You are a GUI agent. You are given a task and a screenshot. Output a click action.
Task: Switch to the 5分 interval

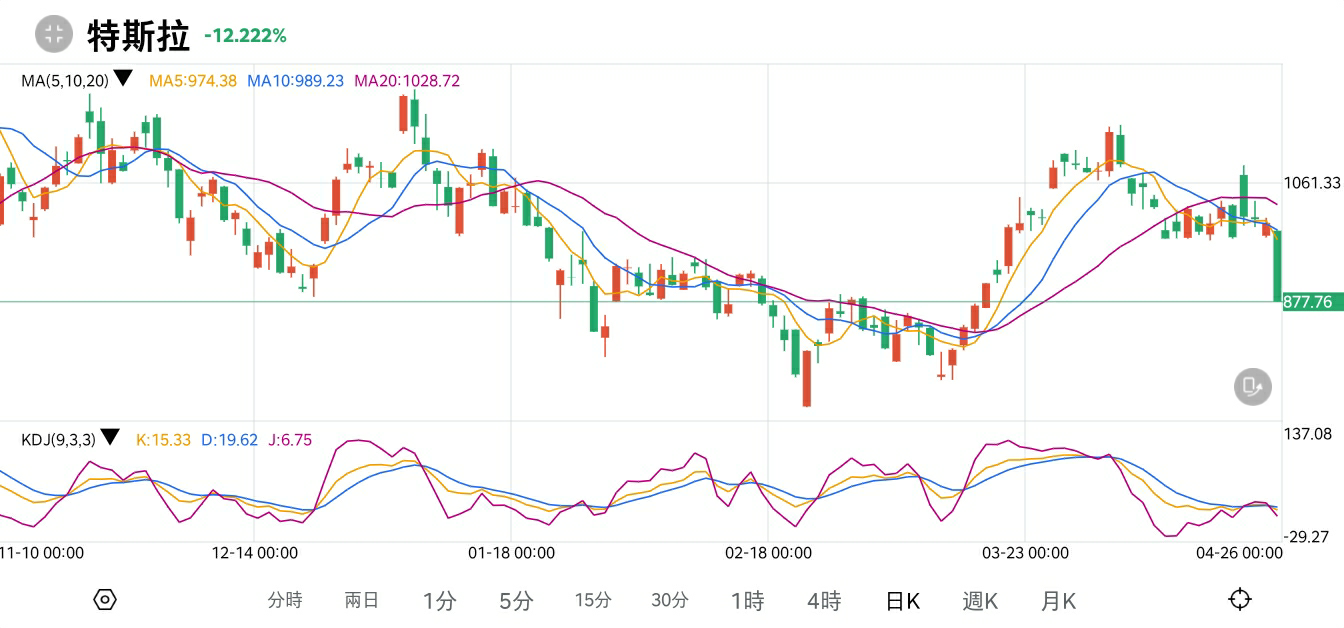click(x=516, y=601)
